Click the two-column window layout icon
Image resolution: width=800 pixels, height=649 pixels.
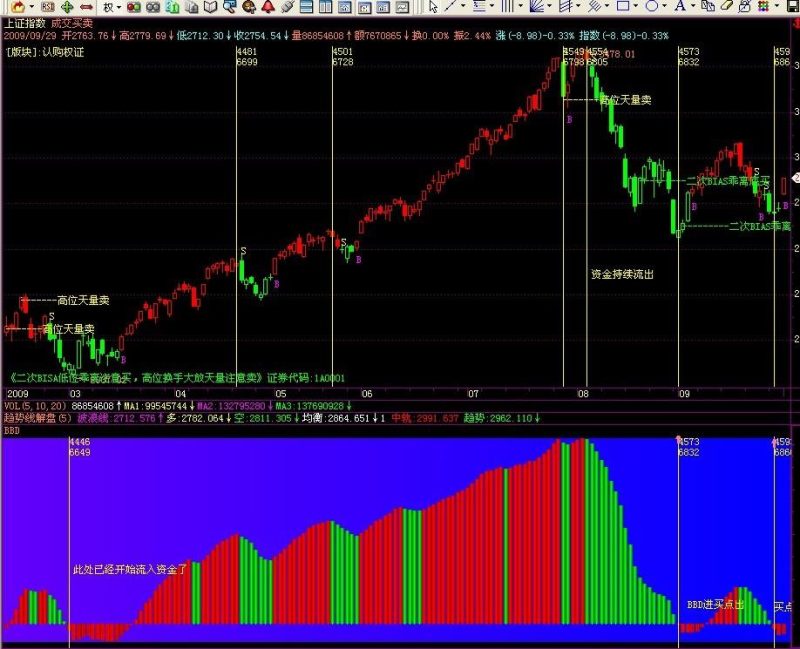click(x=326, y=7)
